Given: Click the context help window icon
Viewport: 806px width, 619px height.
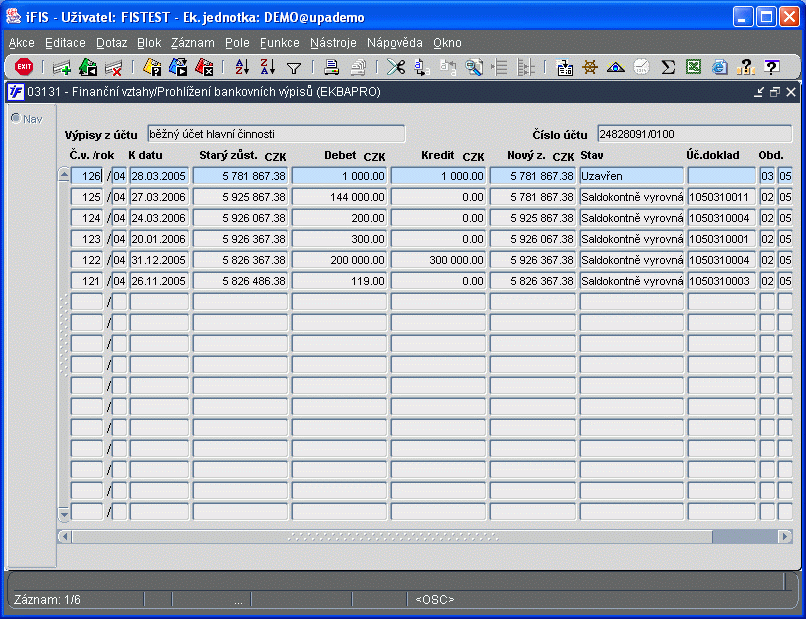Looking at the screenshot, I should [772, 67].
